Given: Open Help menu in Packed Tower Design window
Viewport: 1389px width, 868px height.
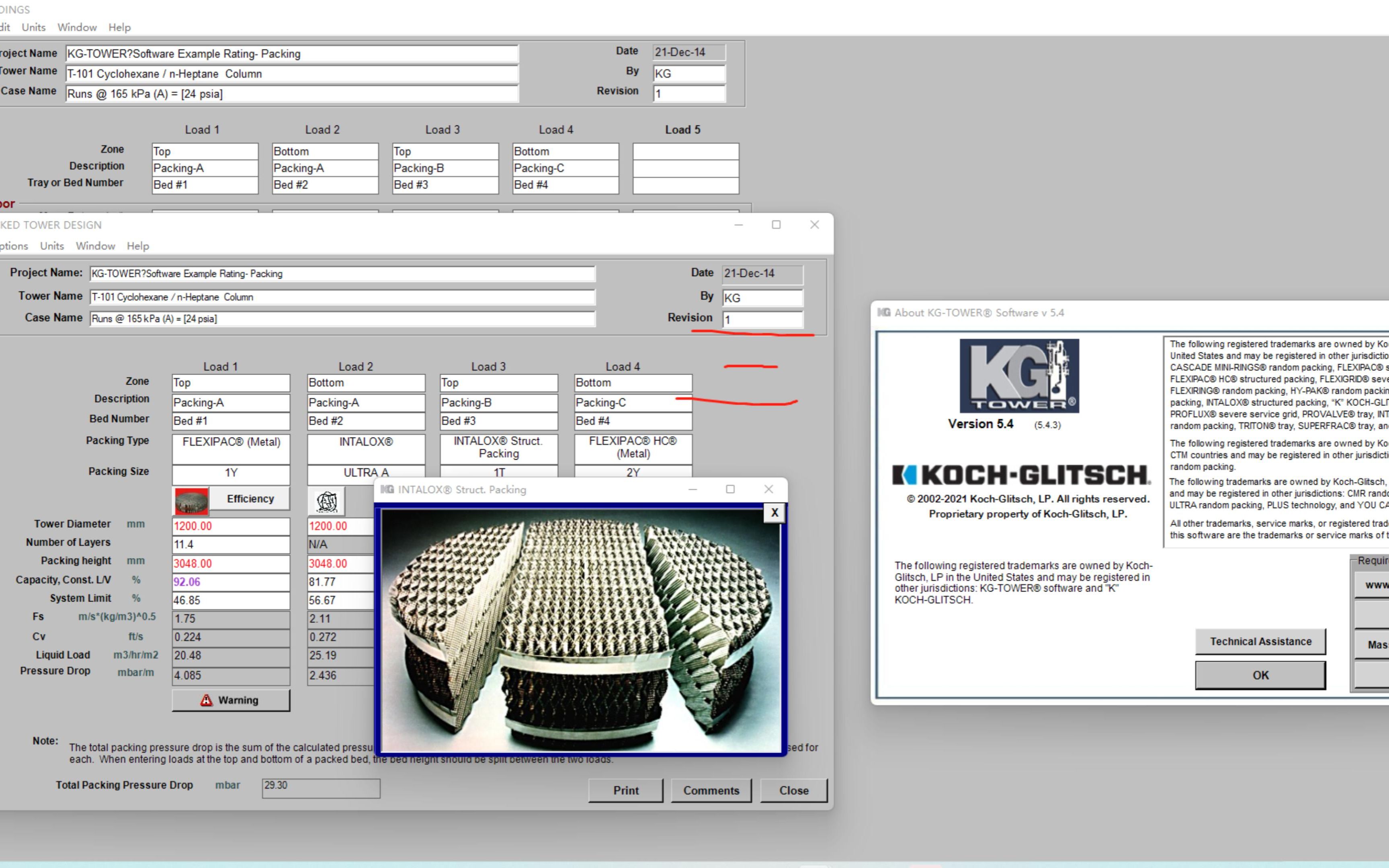Looking at the screenshot, I should [x=138, y=246].
